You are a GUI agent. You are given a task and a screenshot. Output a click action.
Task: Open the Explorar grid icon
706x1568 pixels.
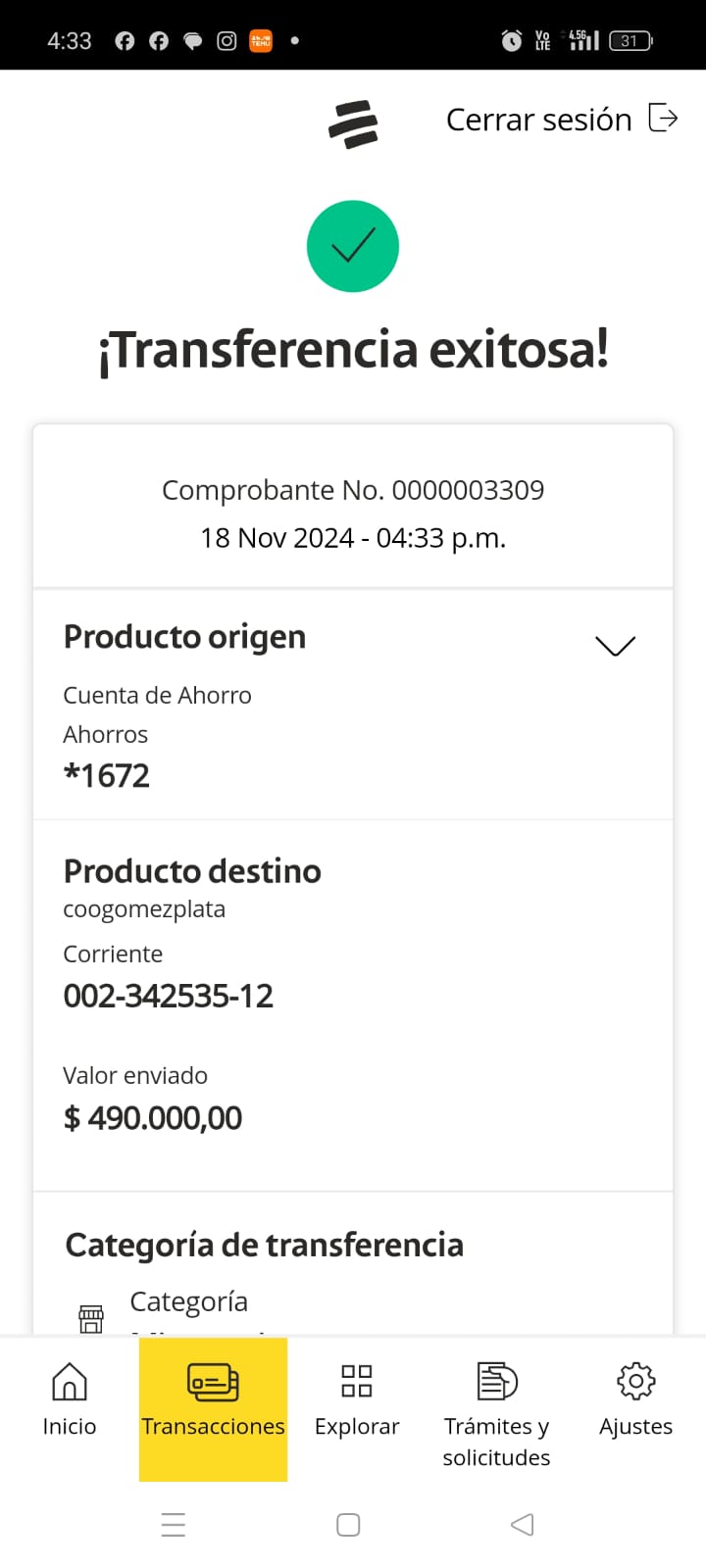pos(357,1381)
